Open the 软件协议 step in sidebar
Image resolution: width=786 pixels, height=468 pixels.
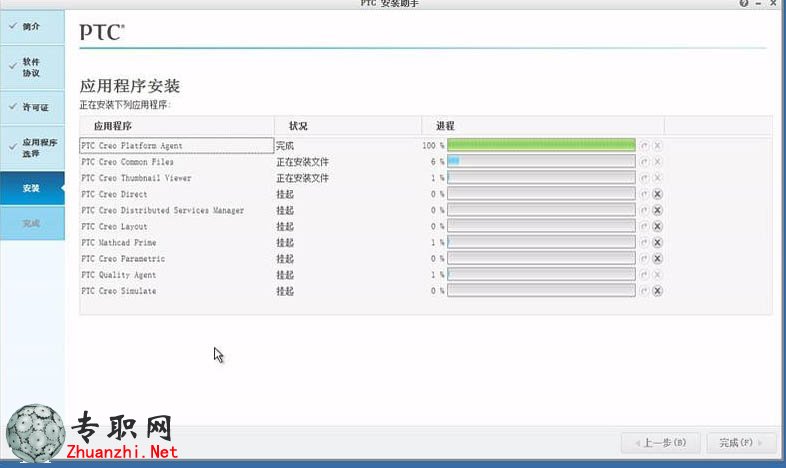click(32, 68)
